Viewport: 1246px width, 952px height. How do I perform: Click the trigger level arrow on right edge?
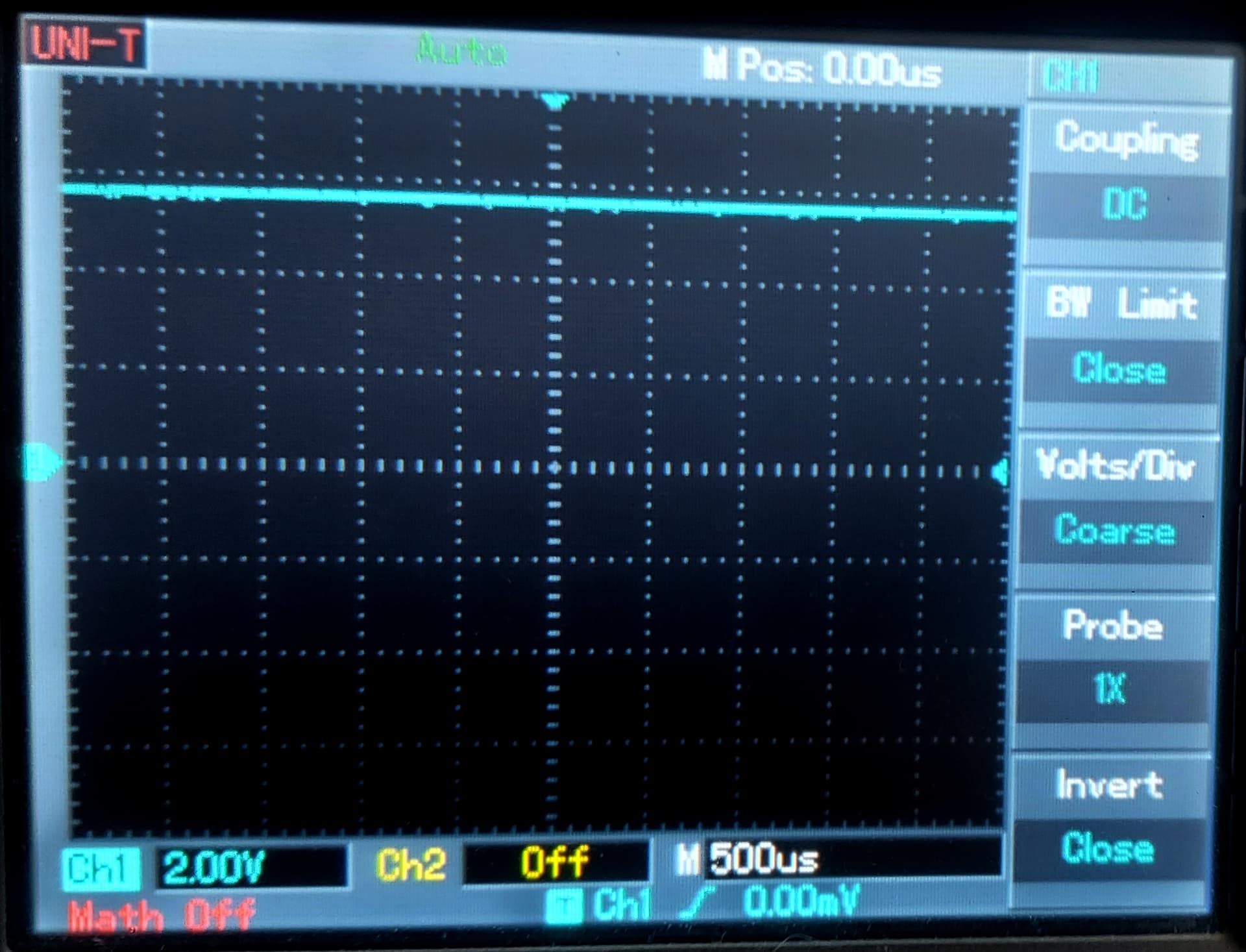click(1001, 472)
